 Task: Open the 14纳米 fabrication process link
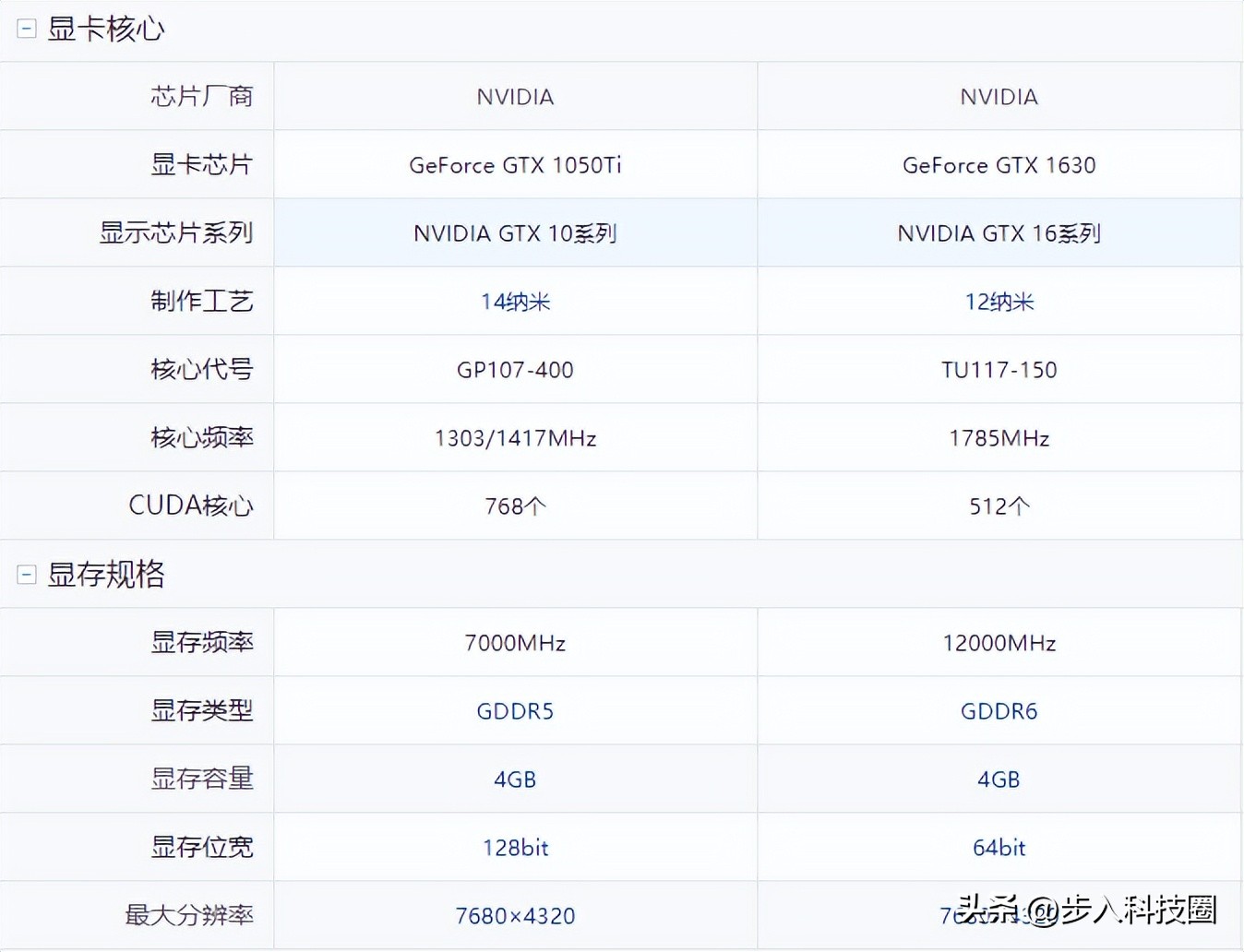pos(514,302)
